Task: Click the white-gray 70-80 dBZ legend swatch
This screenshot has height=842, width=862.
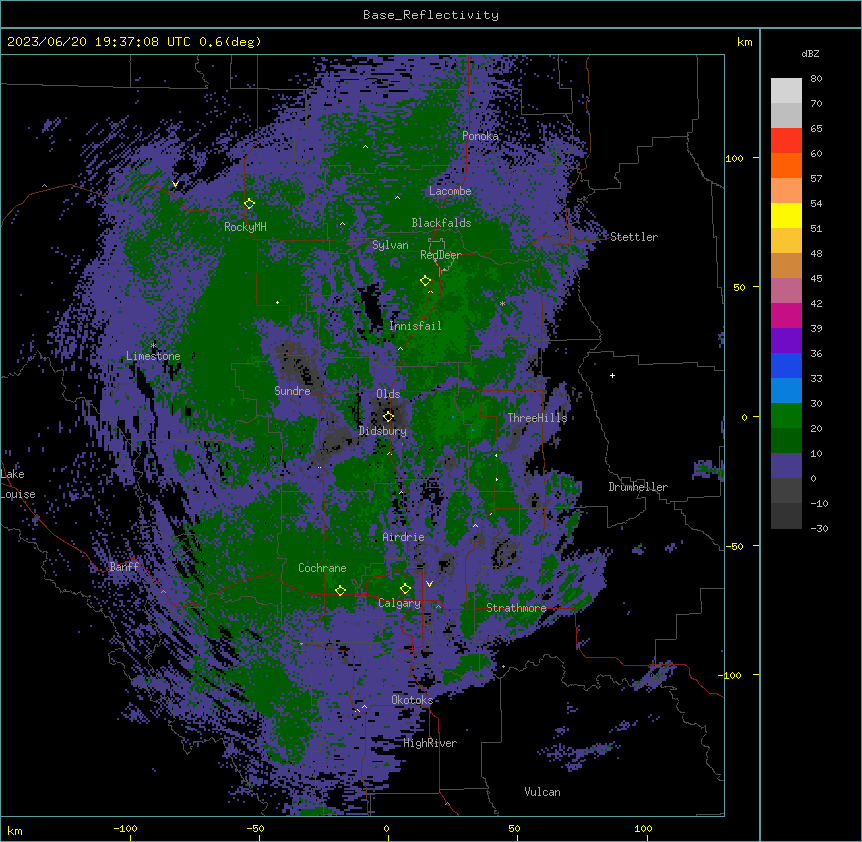Action: [x=786, y=91]
